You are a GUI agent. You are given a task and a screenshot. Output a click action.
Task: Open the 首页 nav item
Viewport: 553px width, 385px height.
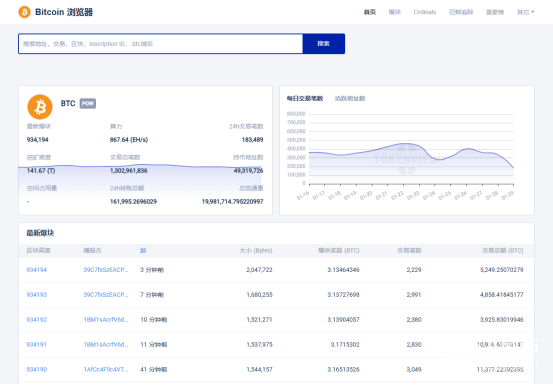coord(370,12)
